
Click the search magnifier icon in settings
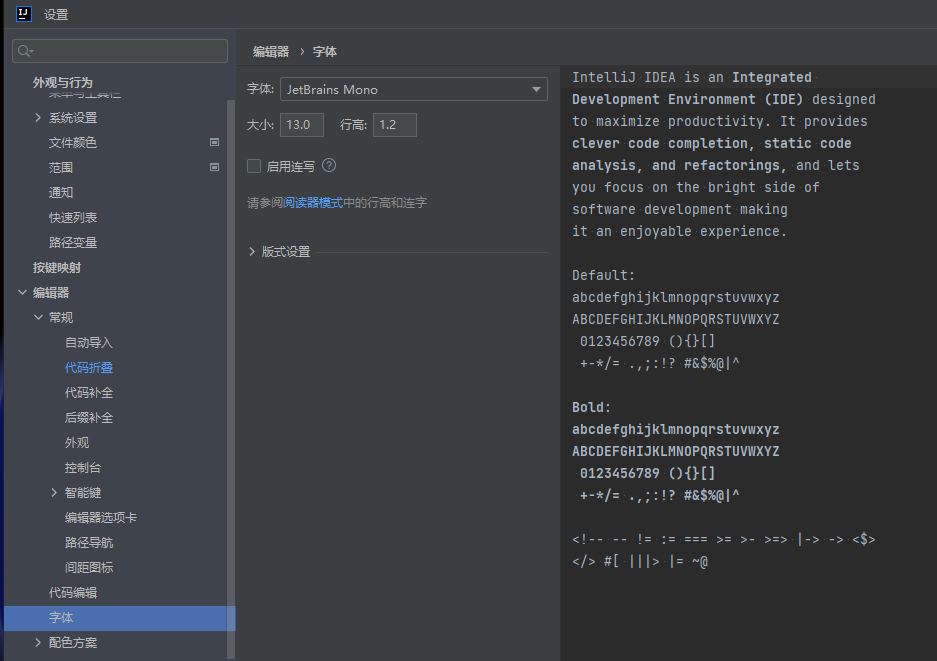[25, 51]
